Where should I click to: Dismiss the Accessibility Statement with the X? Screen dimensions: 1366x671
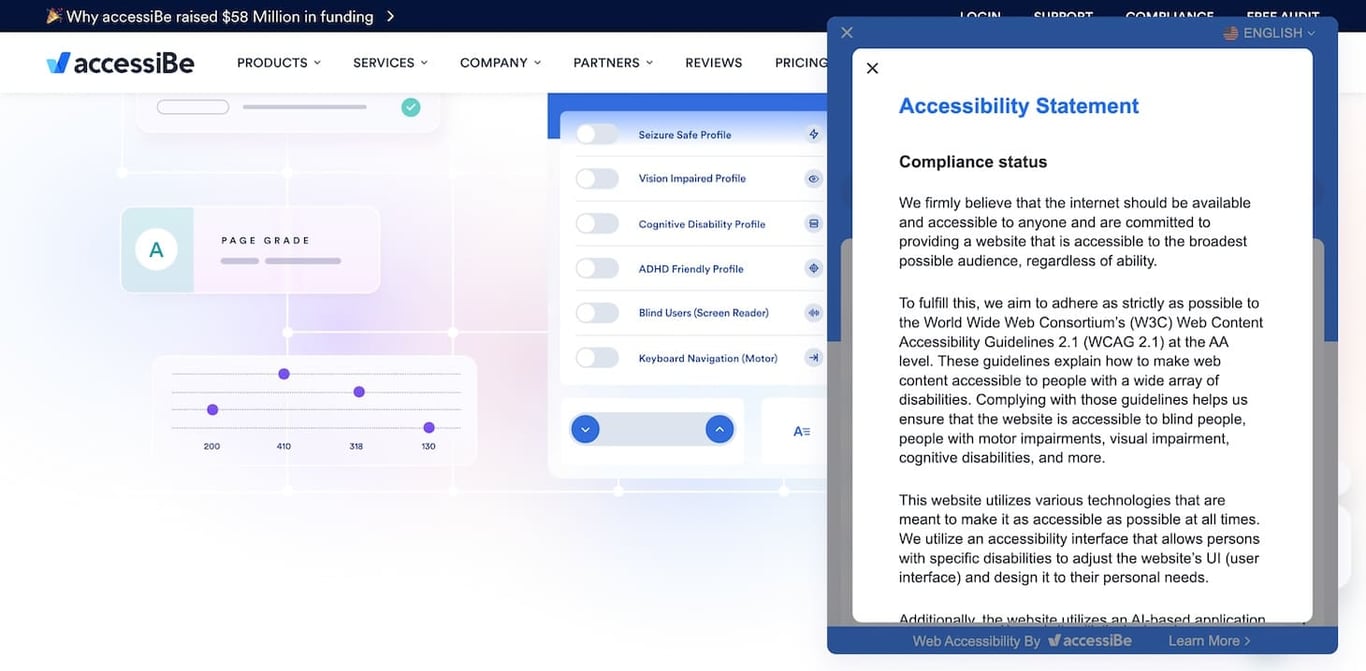872,67
